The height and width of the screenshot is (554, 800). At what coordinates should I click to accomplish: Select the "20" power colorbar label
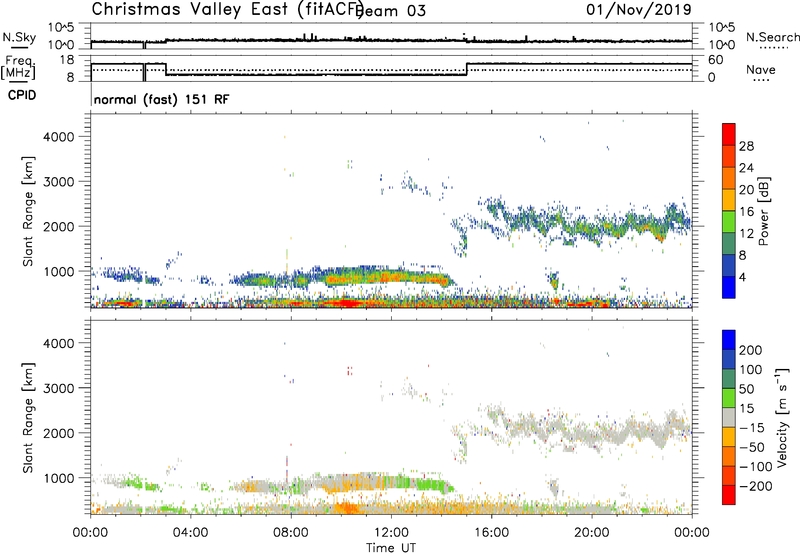[x=746, y=190]
